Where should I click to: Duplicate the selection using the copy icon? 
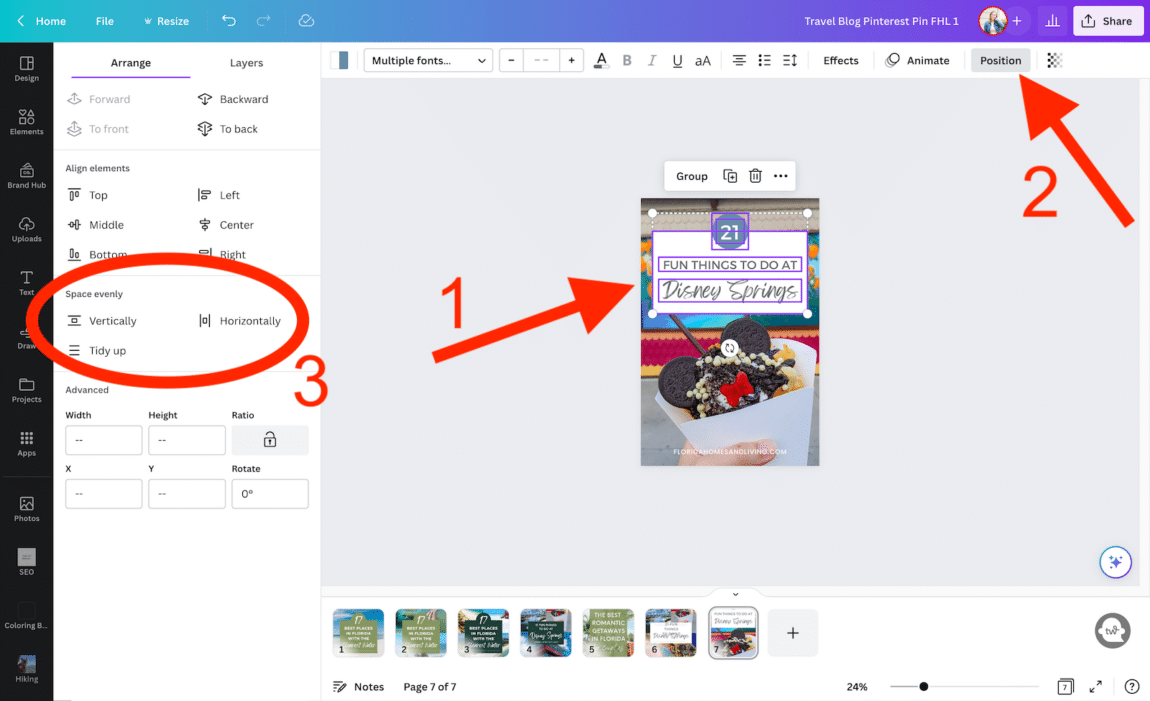pos(731,175)
